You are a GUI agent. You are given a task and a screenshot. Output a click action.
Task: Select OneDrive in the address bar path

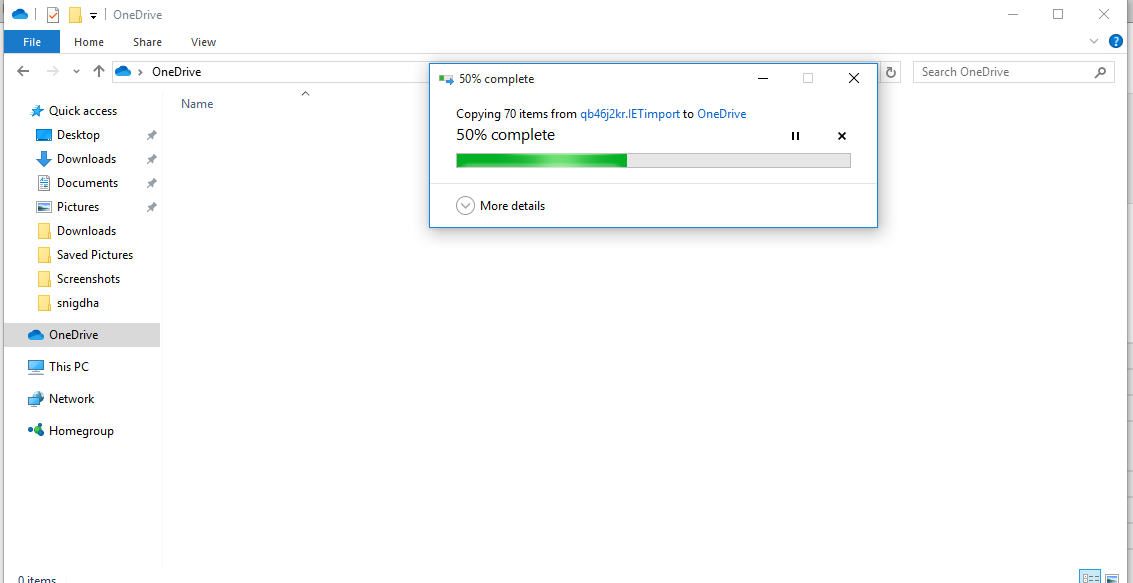tap(176, 72)
